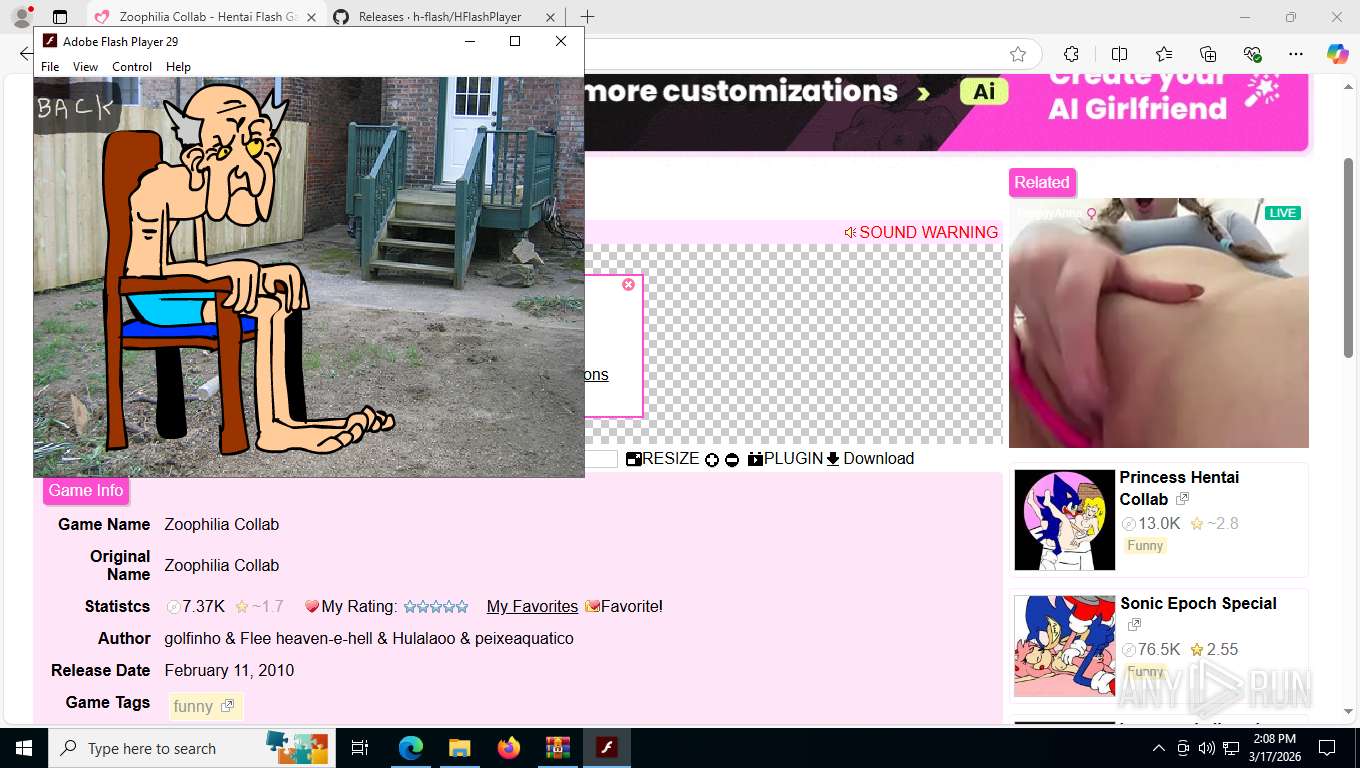Click Funny tag under Princess Hentai Collab

[1145, 545]
